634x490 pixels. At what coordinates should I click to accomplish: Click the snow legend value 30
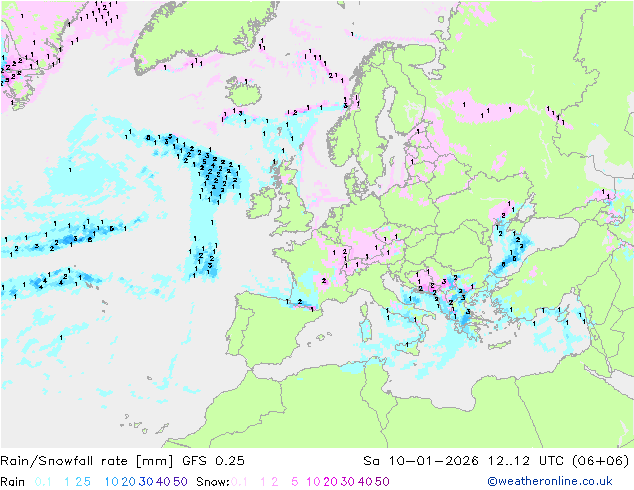click(348, 482)
